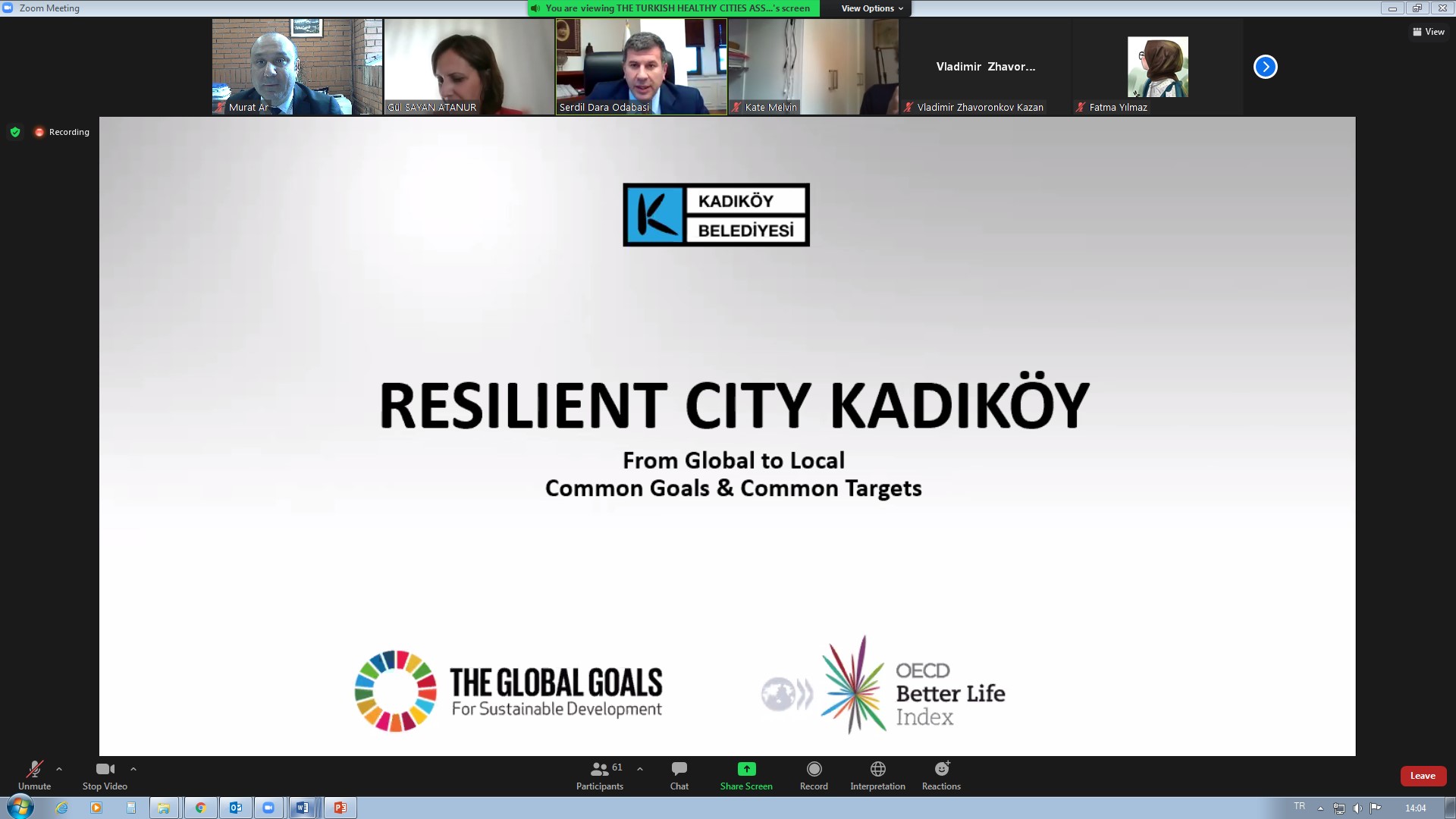
Task: Click the green screen-sharing notification banner
Action: [x=673, y=8]
